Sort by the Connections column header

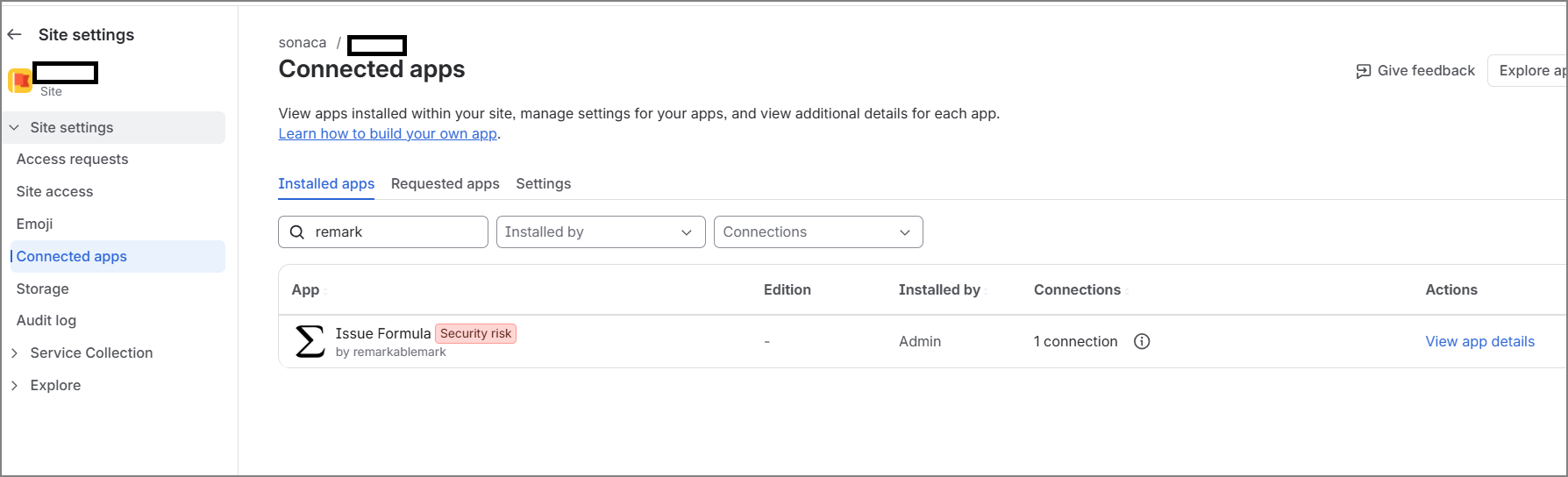pos(1077,290)
